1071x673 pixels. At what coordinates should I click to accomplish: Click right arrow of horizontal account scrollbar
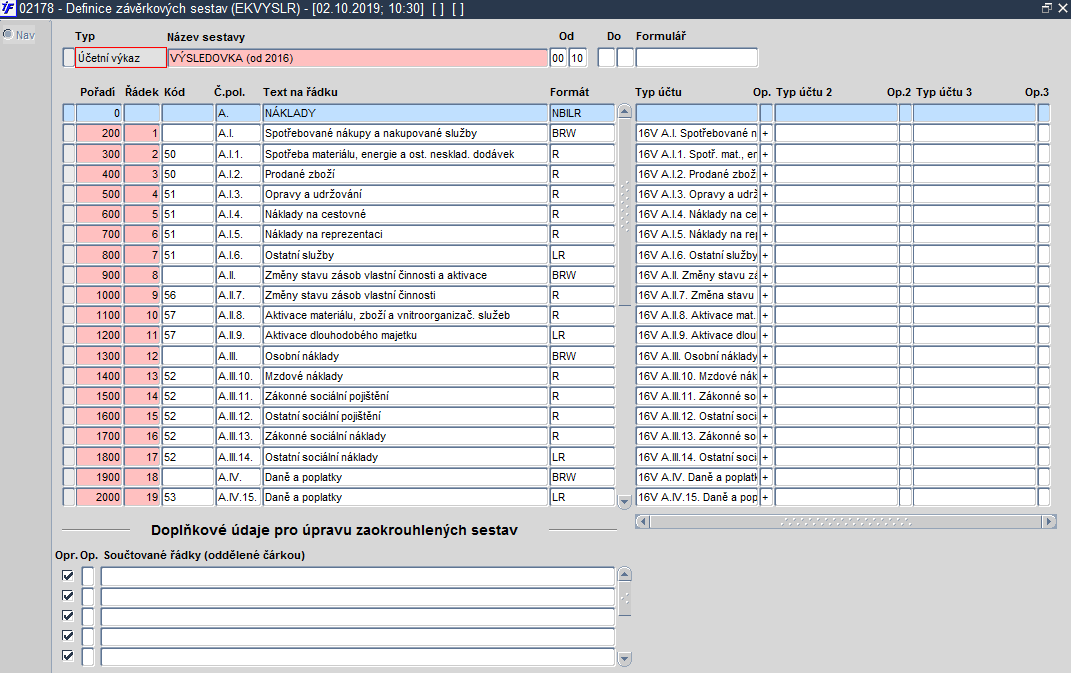click(1049, 521)
